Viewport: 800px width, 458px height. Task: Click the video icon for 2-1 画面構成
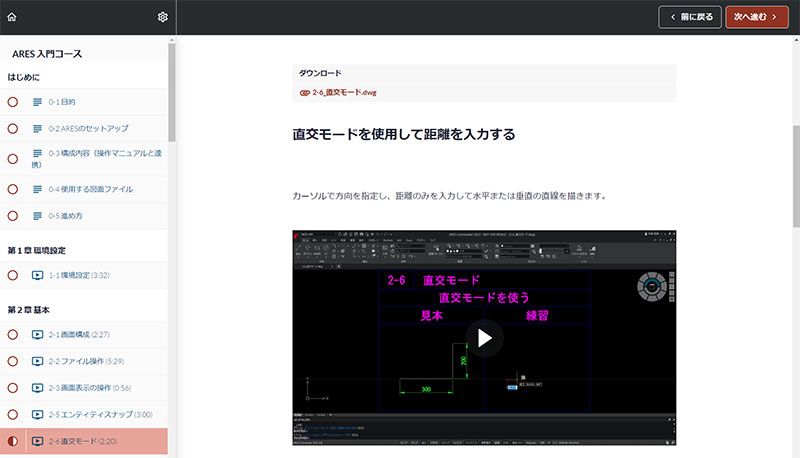37,335
